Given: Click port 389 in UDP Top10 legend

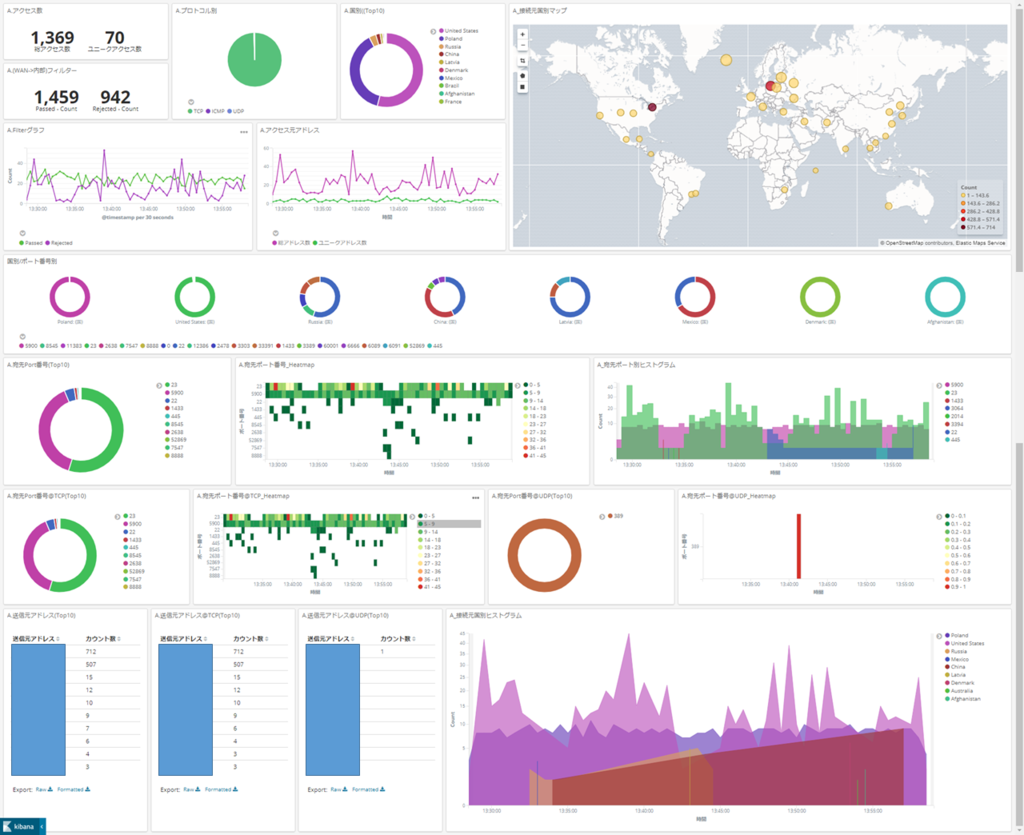Looking at the screenshot, I should [615, 516].
